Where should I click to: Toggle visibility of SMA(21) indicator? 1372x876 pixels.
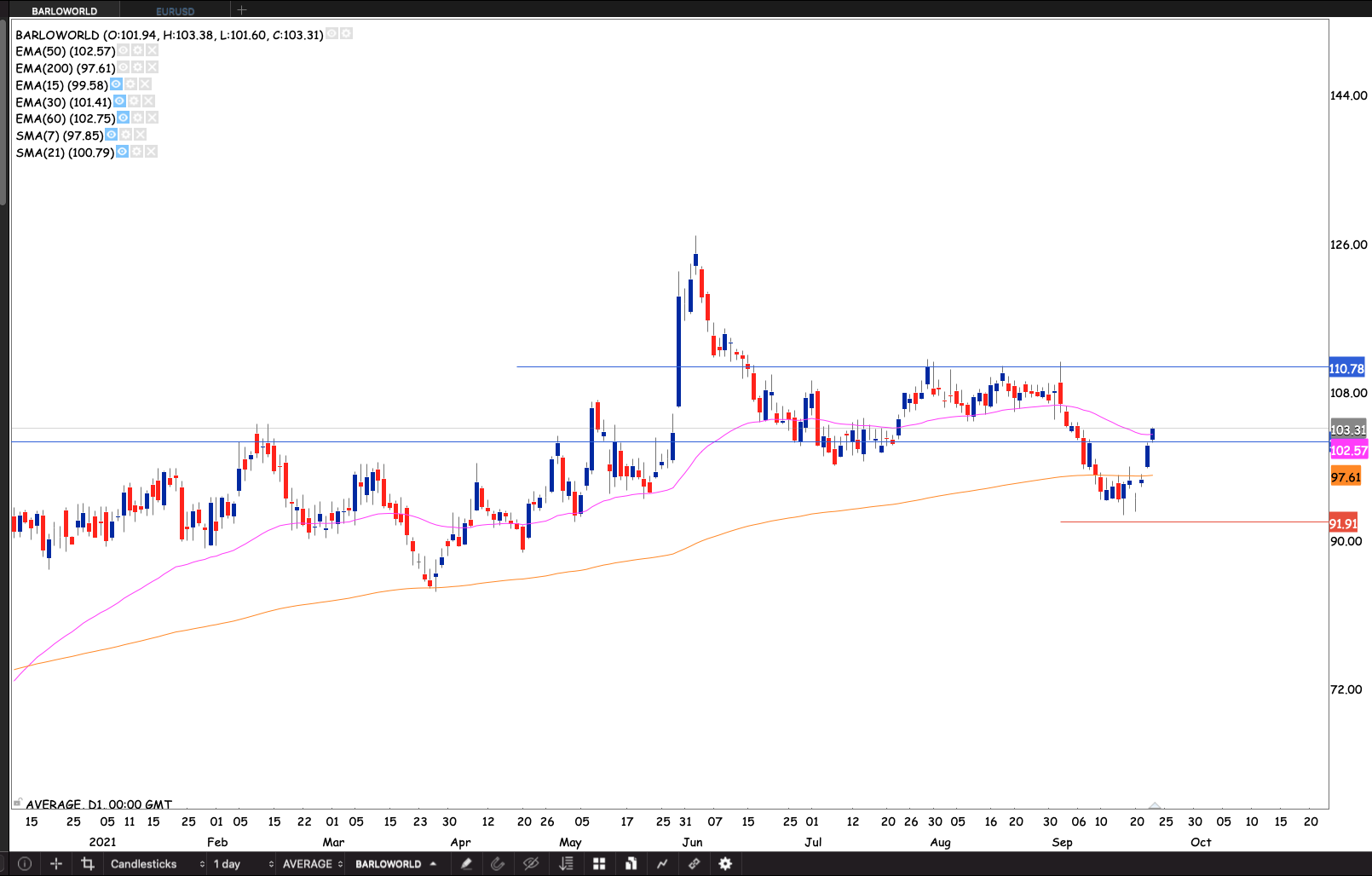[122, 152]
